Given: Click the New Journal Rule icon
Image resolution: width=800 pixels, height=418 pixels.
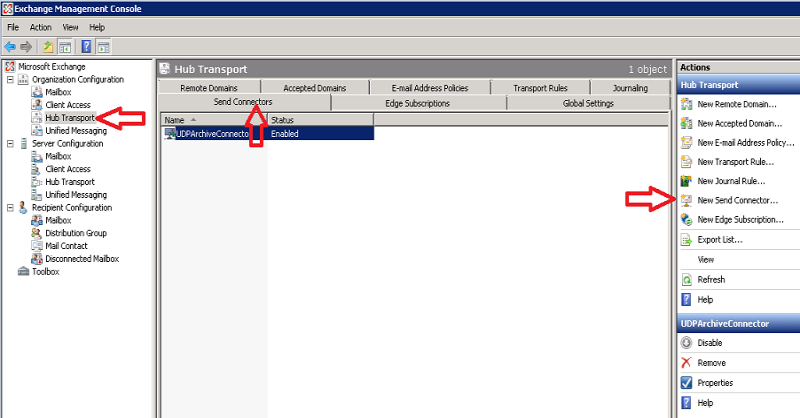Looking at the screenshot, I should pyautogui.click(x=687, y=181).
